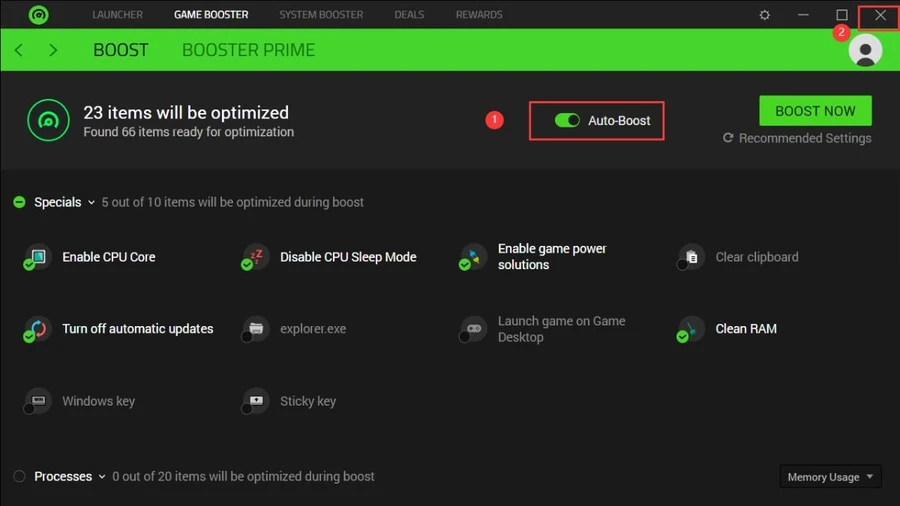Image resolution: width=900 pixels, height=506 pixels.
Task: Click the Boost Now button
Action: coord(815,111)
